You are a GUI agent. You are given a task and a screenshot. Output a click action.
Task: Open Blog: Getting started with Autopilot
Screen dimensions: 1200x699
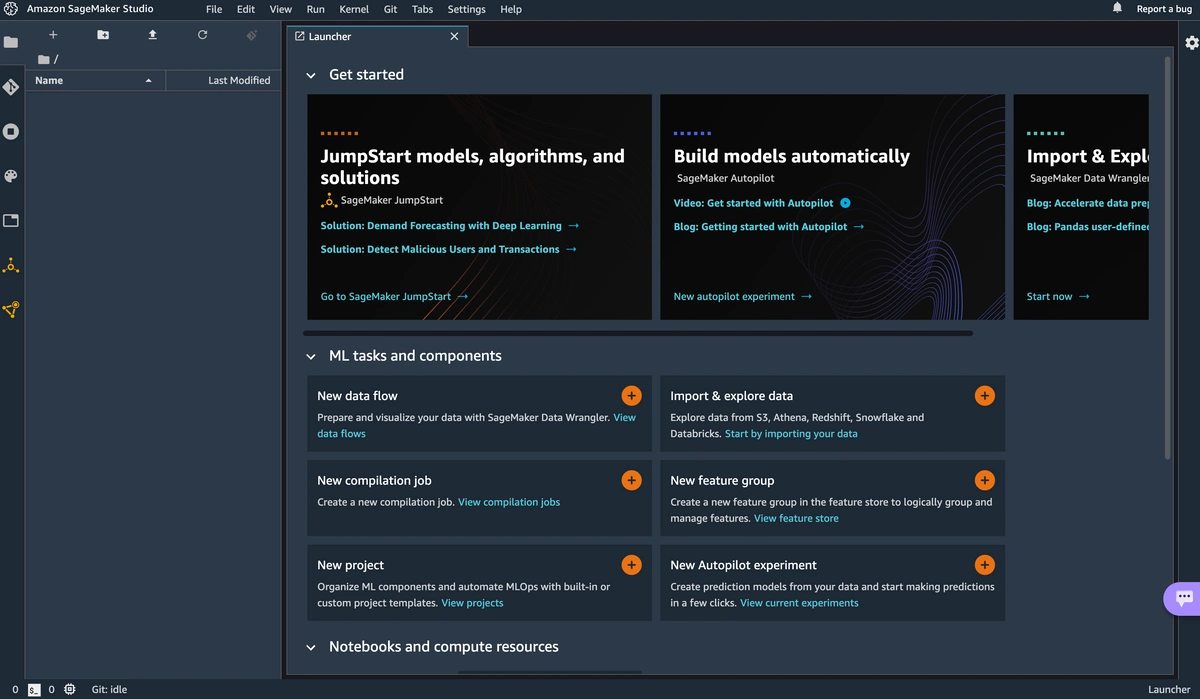pyautogui.click(x=769, y=227)
